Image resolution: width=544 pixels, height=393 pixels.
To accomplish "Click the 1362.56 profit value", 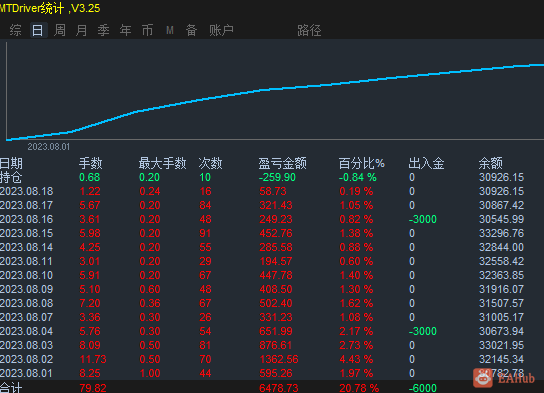I will pos(279,359).
